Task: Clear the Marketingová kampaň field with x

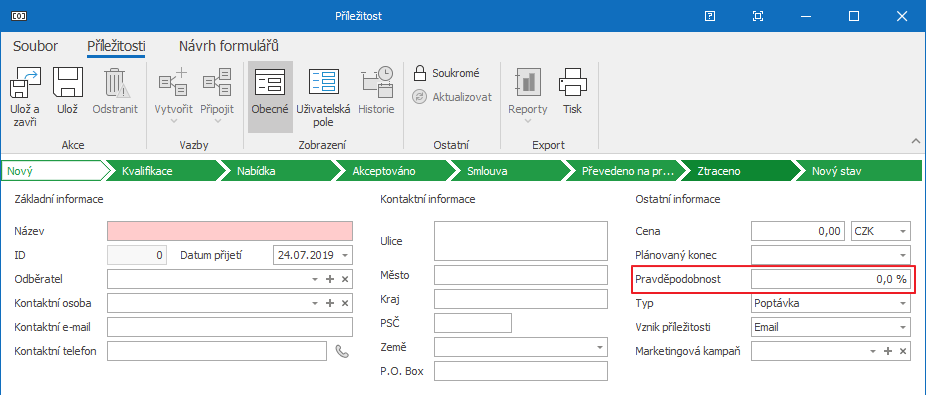Action: pyautogui.click(x=903, y=351)
